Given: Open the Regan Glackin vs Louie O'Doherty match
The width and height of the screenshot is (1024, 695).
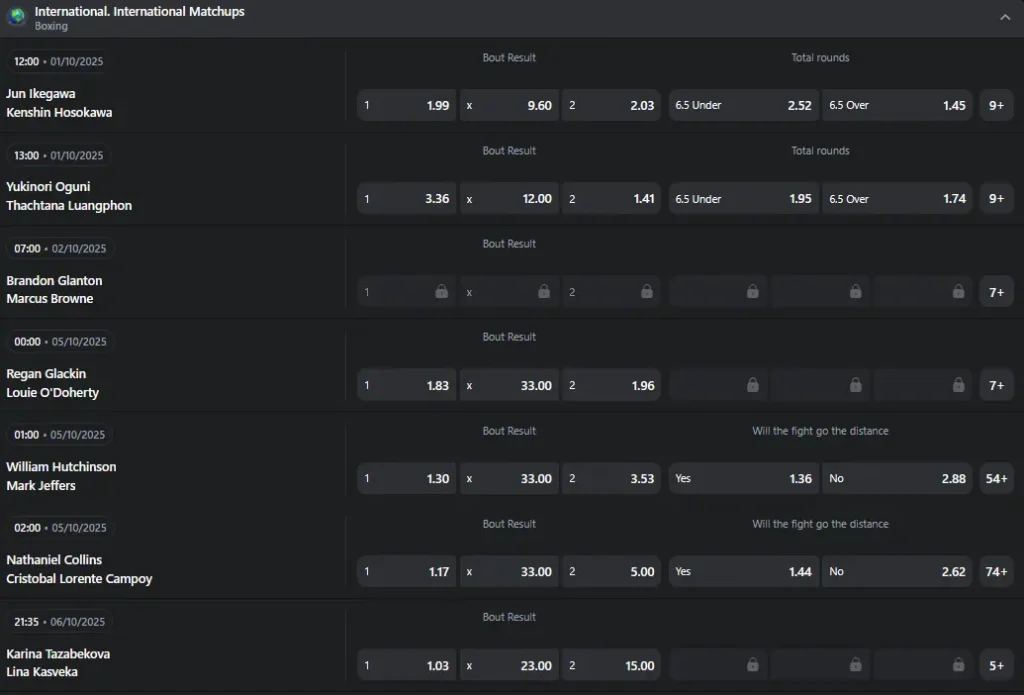Looking at the screenshot, I should [x=53, y=383].
